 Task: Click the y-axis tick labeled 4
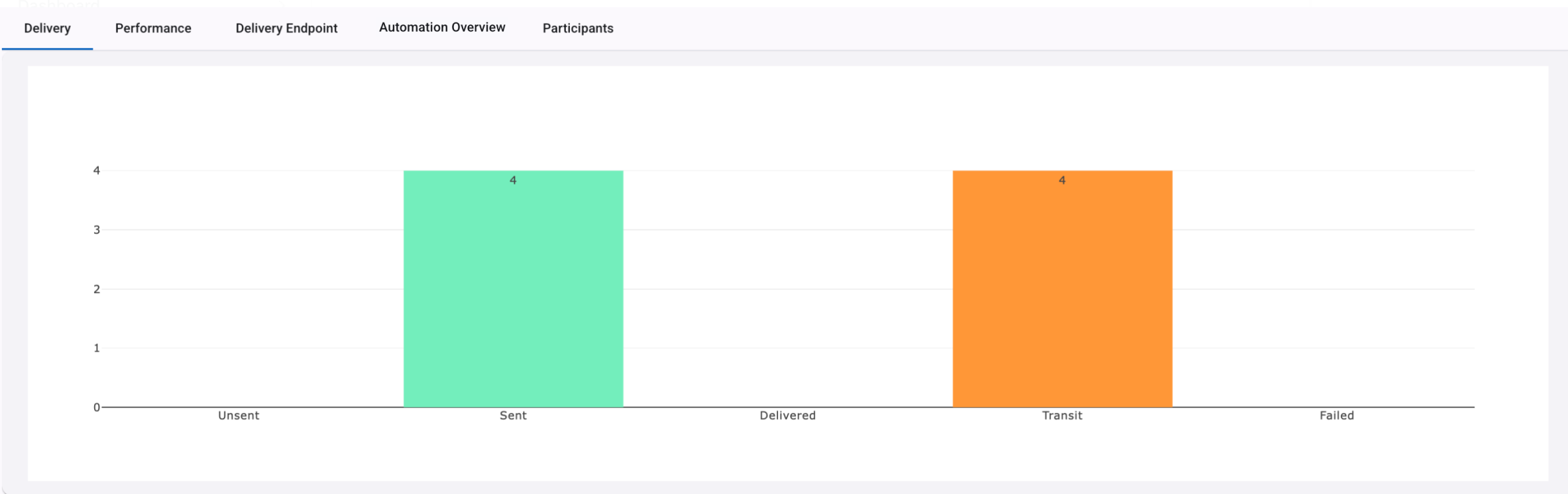coord(97,170)
